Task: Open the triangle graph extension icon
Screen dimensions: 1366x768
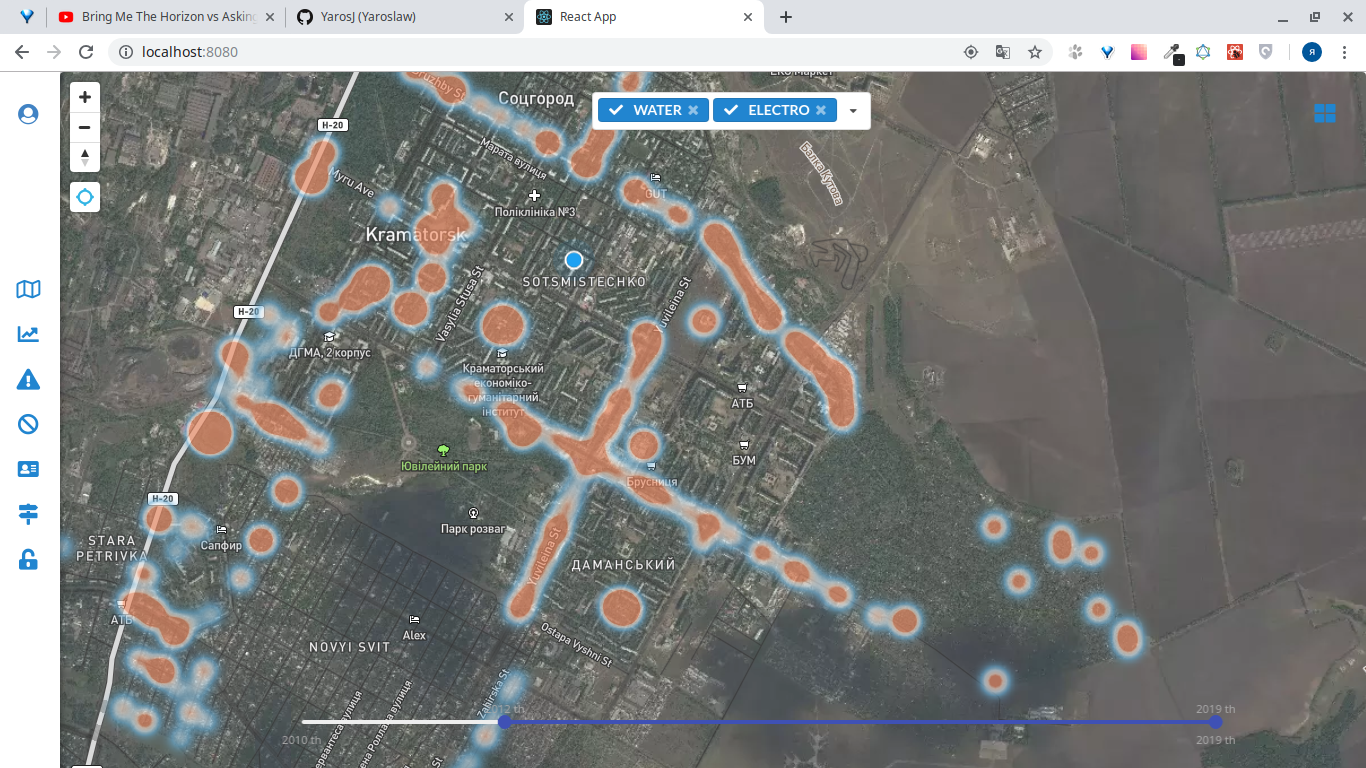Action: coord(1203,52)
